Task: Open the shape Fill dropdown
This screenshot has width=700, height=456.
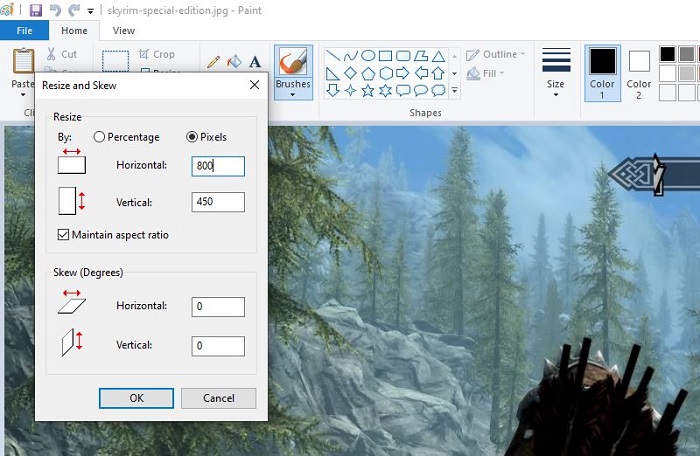Action: [x=485, y=73]
